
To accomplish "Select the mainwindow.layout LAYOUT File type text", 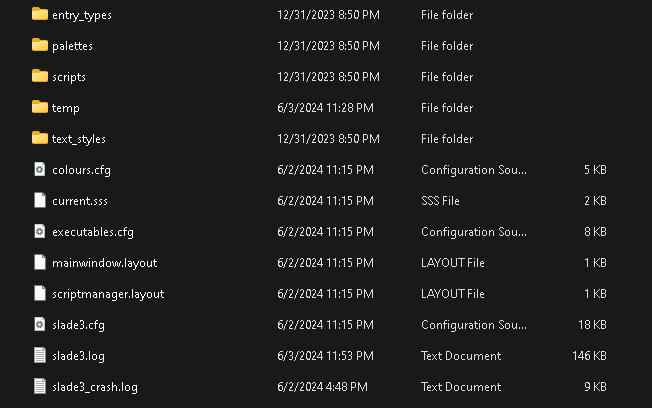I will tap(453, 263).
